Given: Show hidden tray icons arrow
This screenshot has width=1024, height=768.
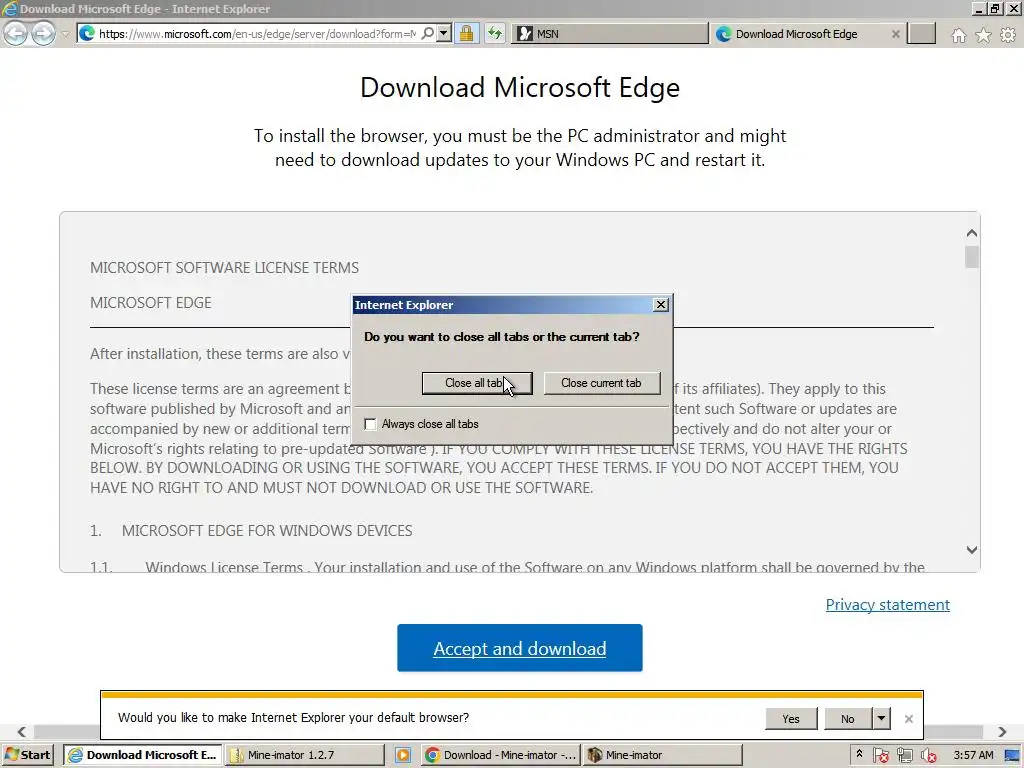Looking at the screenshot, I should tap(859, 754).
